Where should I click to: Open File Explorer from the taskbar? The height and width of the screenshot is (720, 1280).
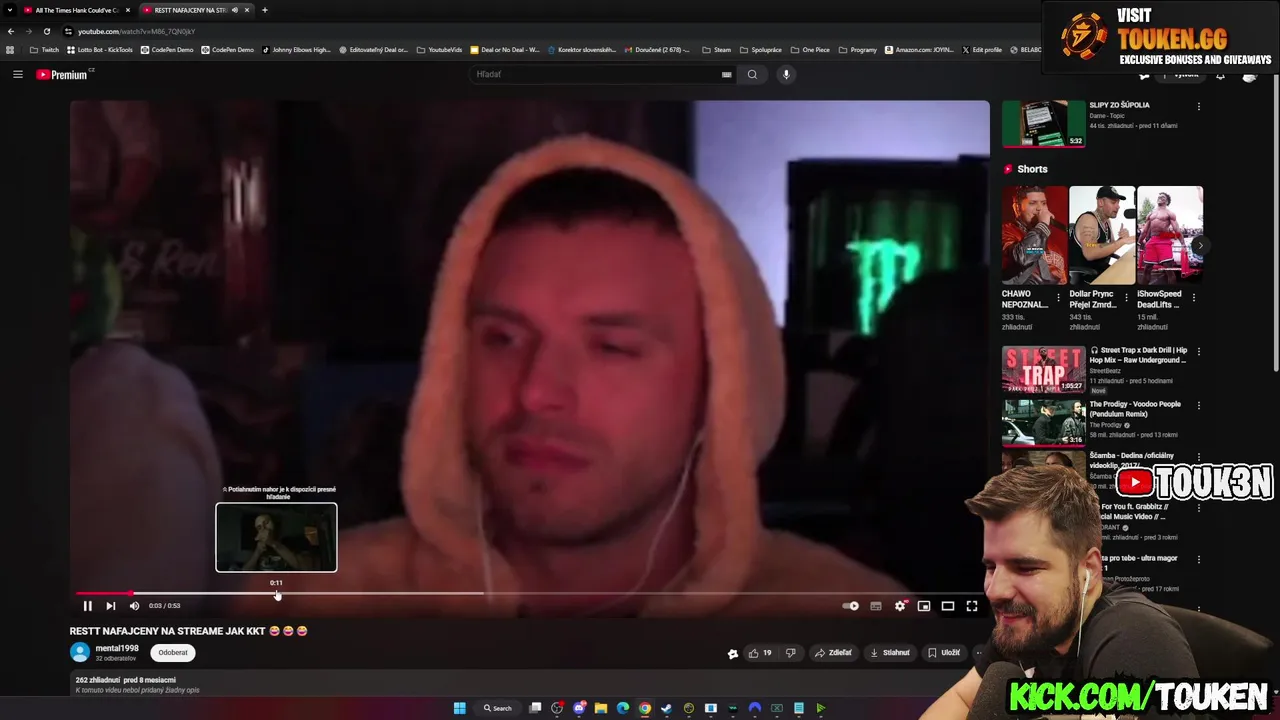(x=601, y=708)
